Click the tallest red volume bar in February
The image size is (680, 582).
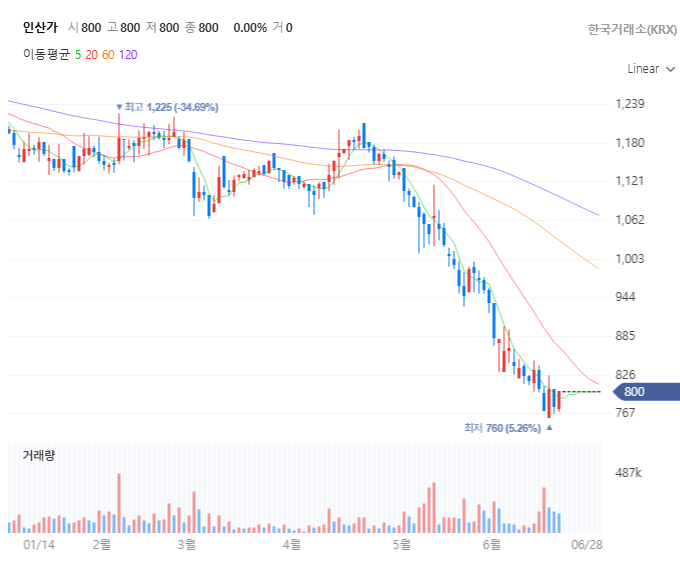coord(119,503)
